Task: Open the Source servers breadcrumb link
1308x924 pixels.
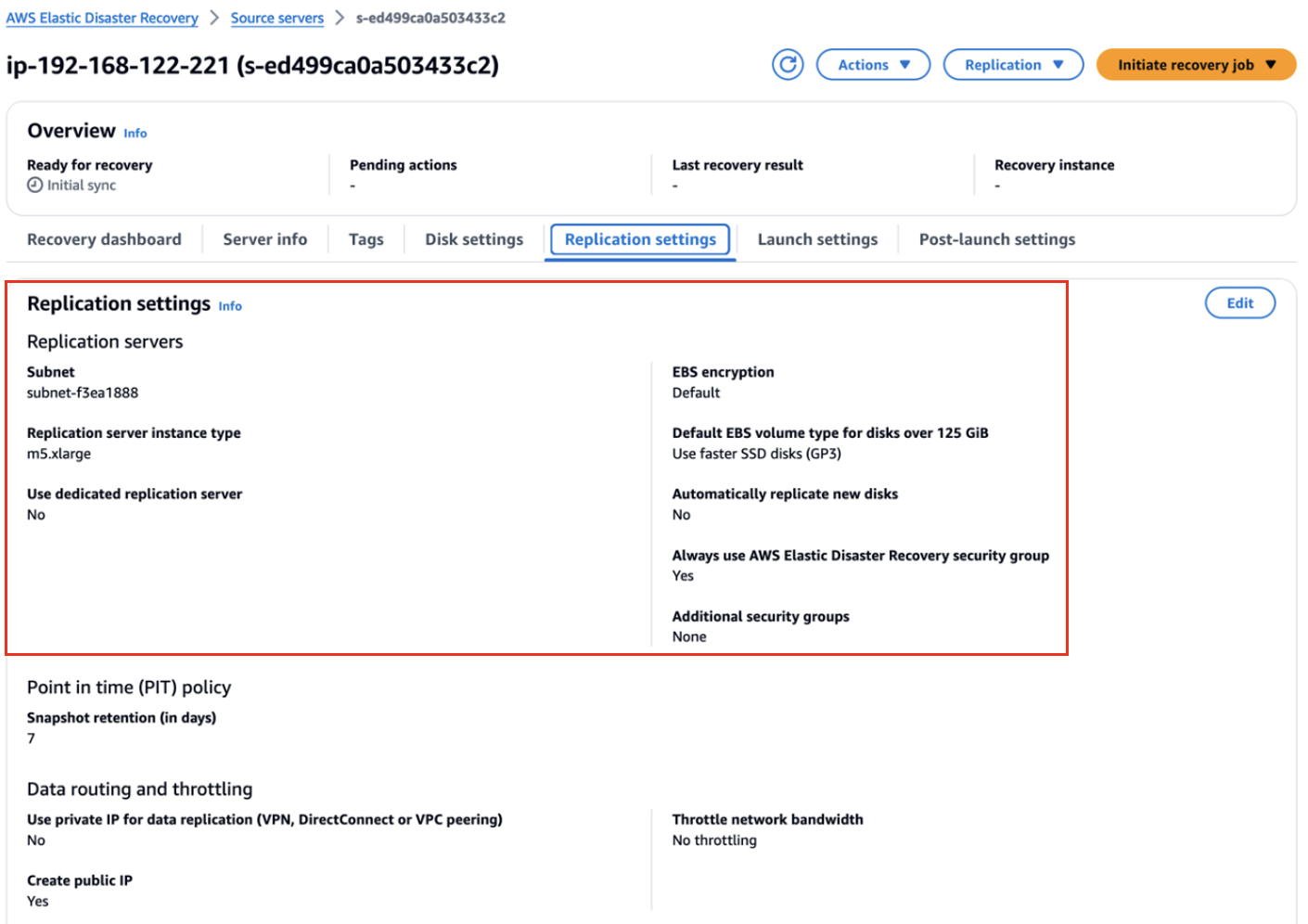Action: click(276, 18)
